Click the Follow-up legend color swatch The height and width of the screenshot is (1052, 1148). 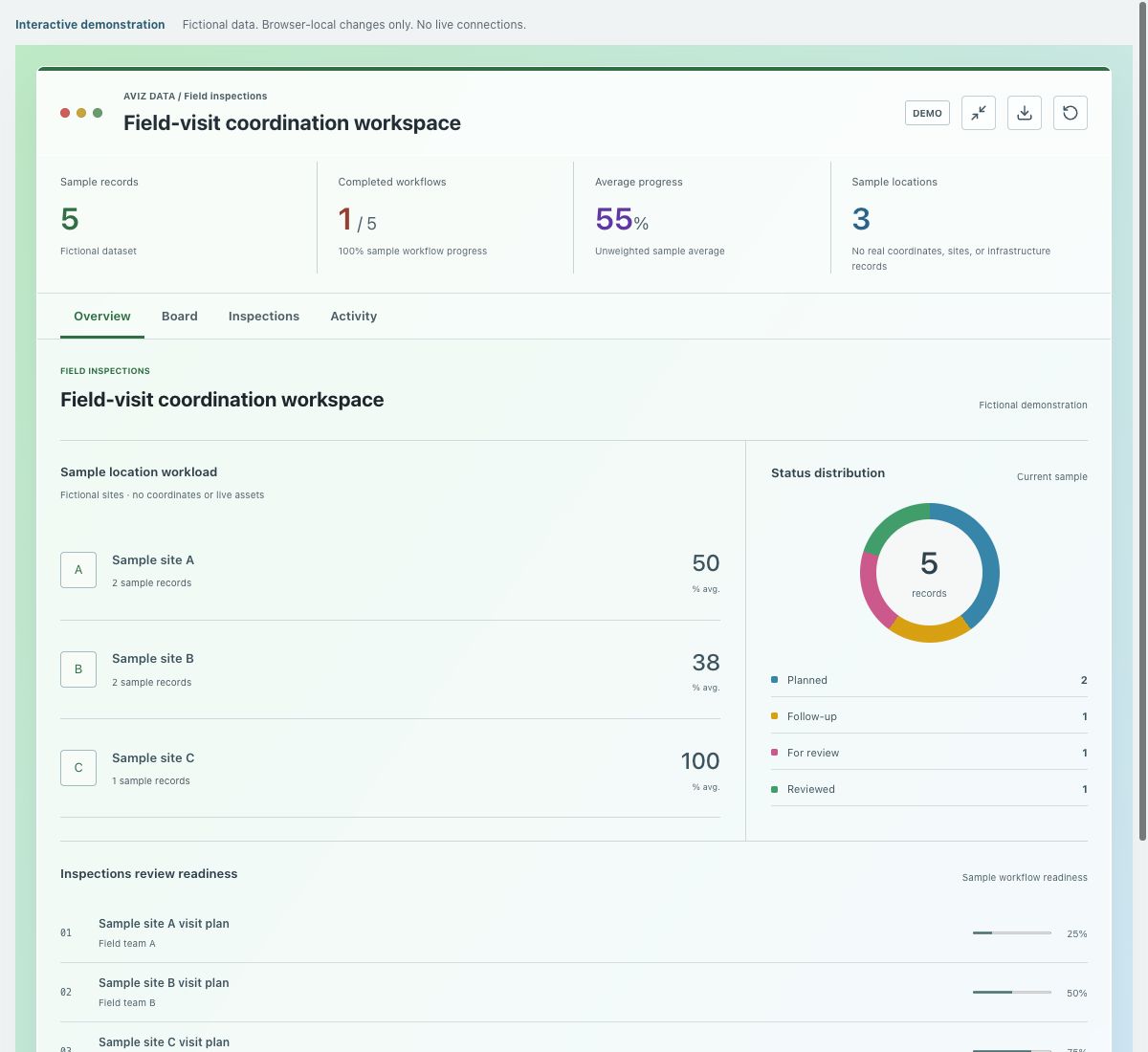775,716
